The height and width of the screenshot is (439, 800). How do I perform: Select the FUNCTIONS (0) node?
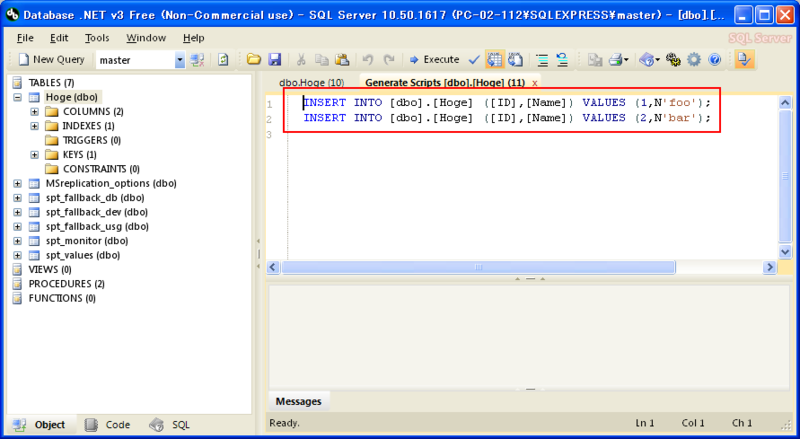[x=54, y=298]
